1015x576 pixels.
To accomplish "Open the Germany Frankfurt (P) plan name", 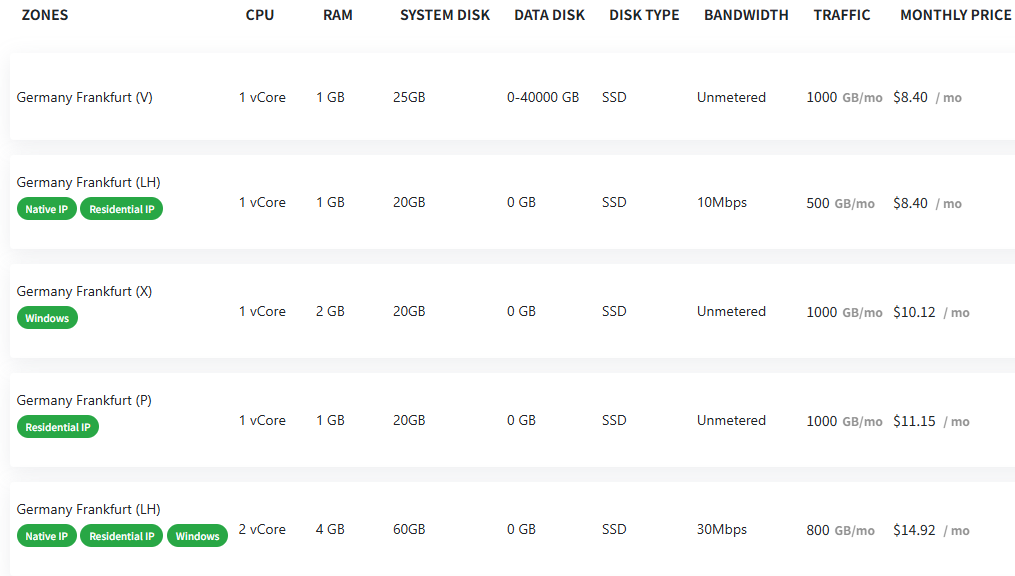I will (x=84, y=400).
